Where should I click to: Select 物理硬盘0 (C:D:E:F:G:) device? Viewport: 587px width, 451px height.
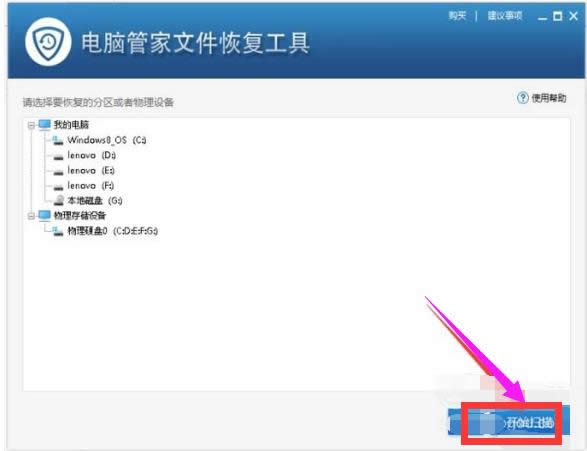pos(112,231)
